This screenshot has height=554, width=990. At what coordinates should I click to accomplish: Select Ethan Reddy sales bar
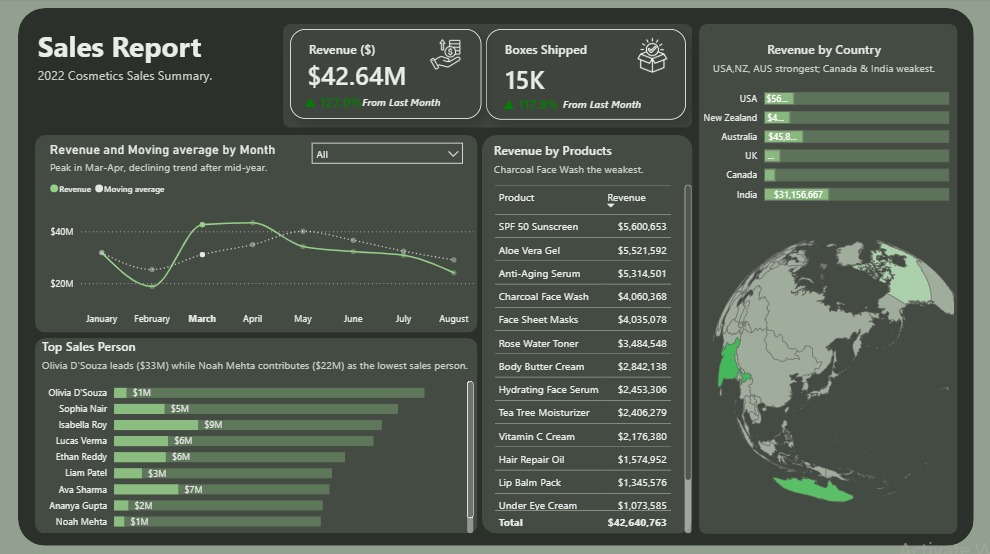tap(229, 457)
